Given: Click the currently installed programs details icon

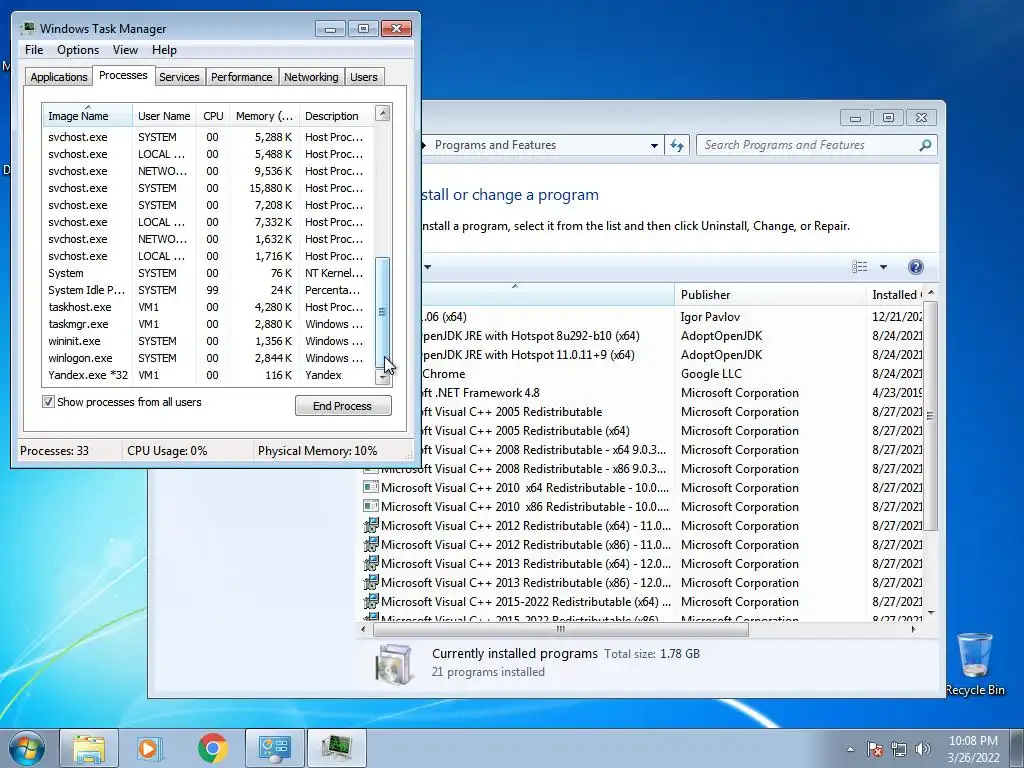Looking at the screenshot, I should (394, 664).
